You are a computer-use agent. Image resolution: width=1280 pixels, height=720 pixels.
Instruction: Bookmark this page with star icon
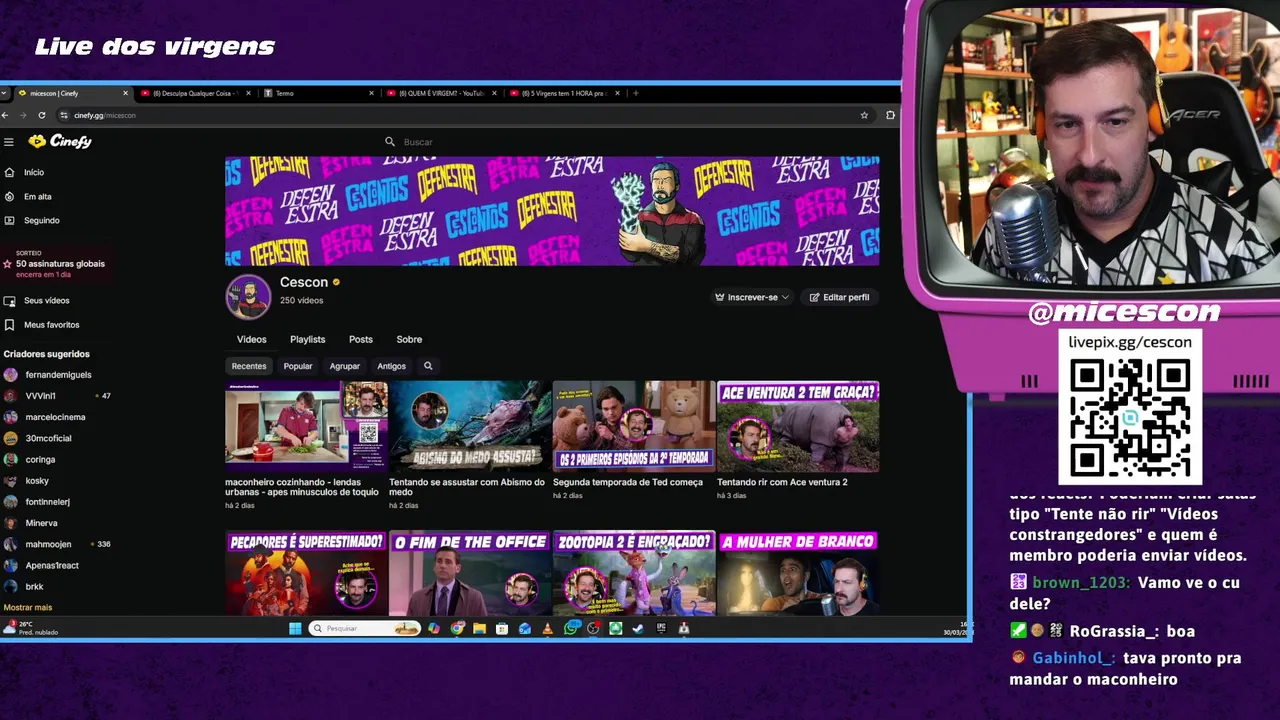click(x=864, y=115)
